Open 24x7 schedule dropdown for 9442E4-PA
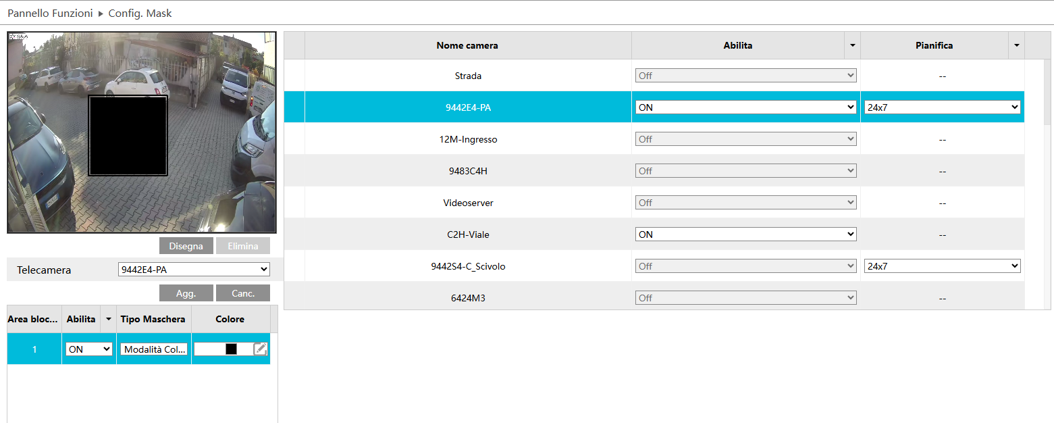The height and width of the screenshot is (423, 1054). pos(941,107)
